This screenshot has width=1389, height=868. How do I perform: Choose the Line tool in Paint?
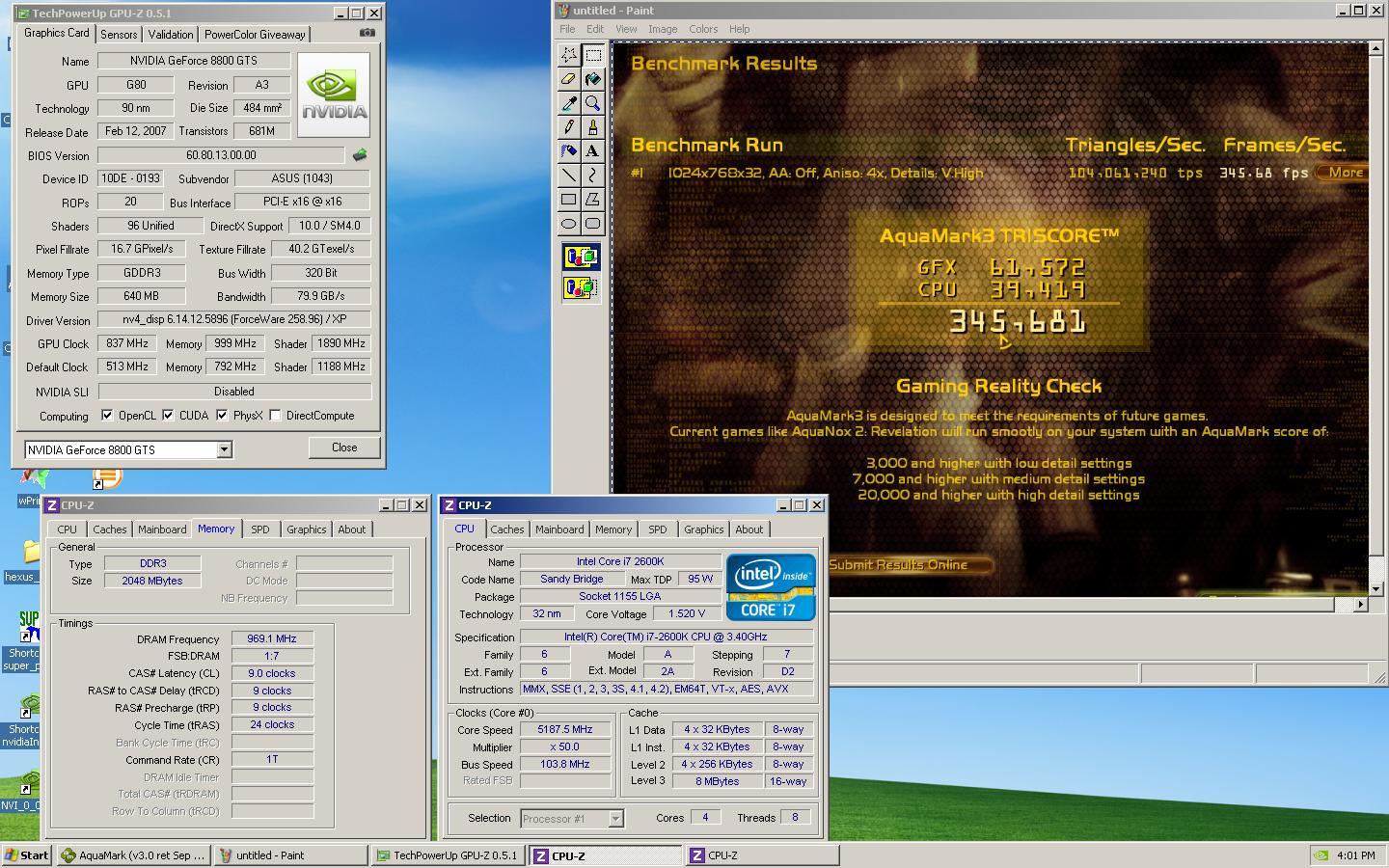click(569, 176)
